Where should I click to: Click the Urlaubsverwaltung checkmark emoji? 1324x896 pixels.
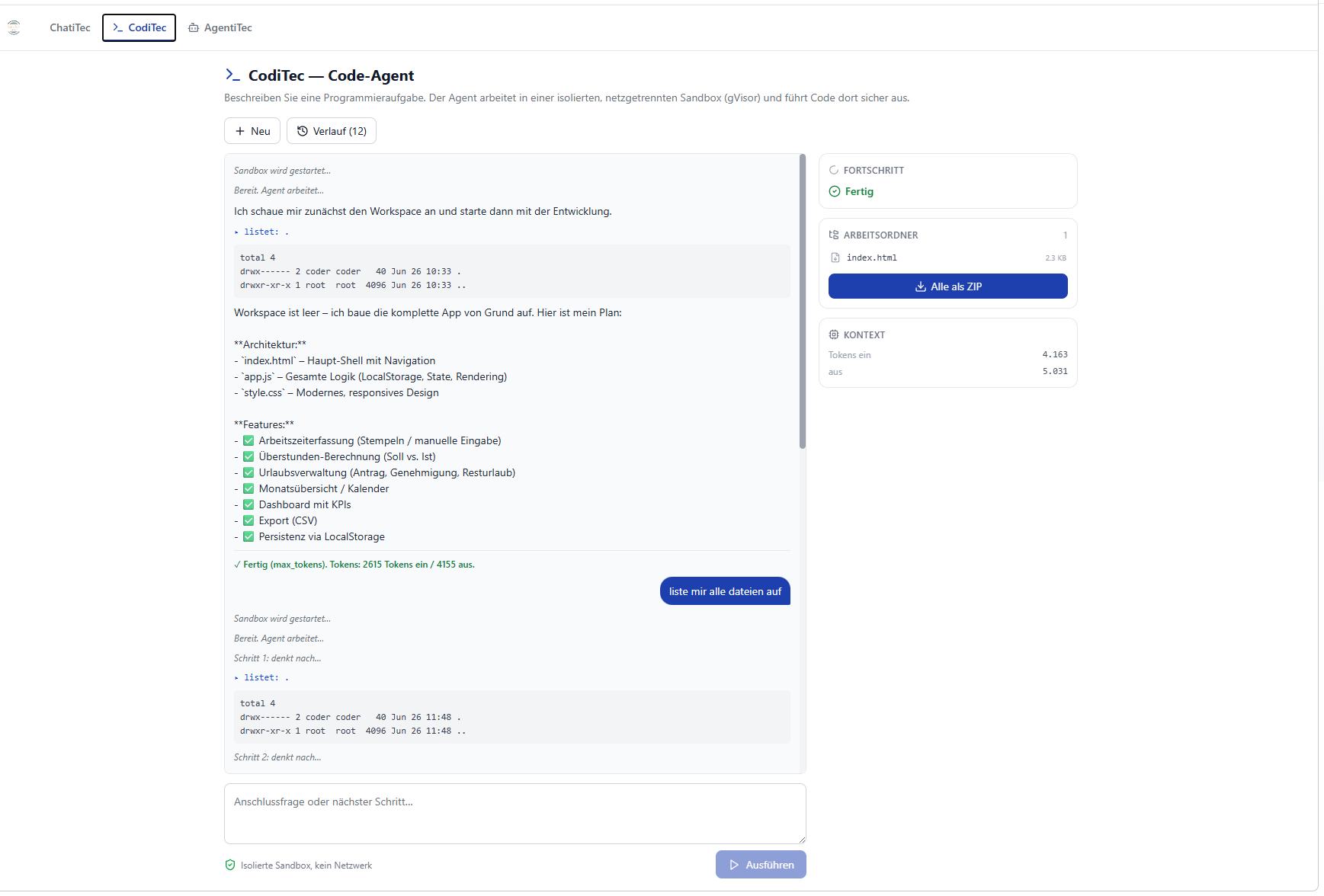pos(248,472)
